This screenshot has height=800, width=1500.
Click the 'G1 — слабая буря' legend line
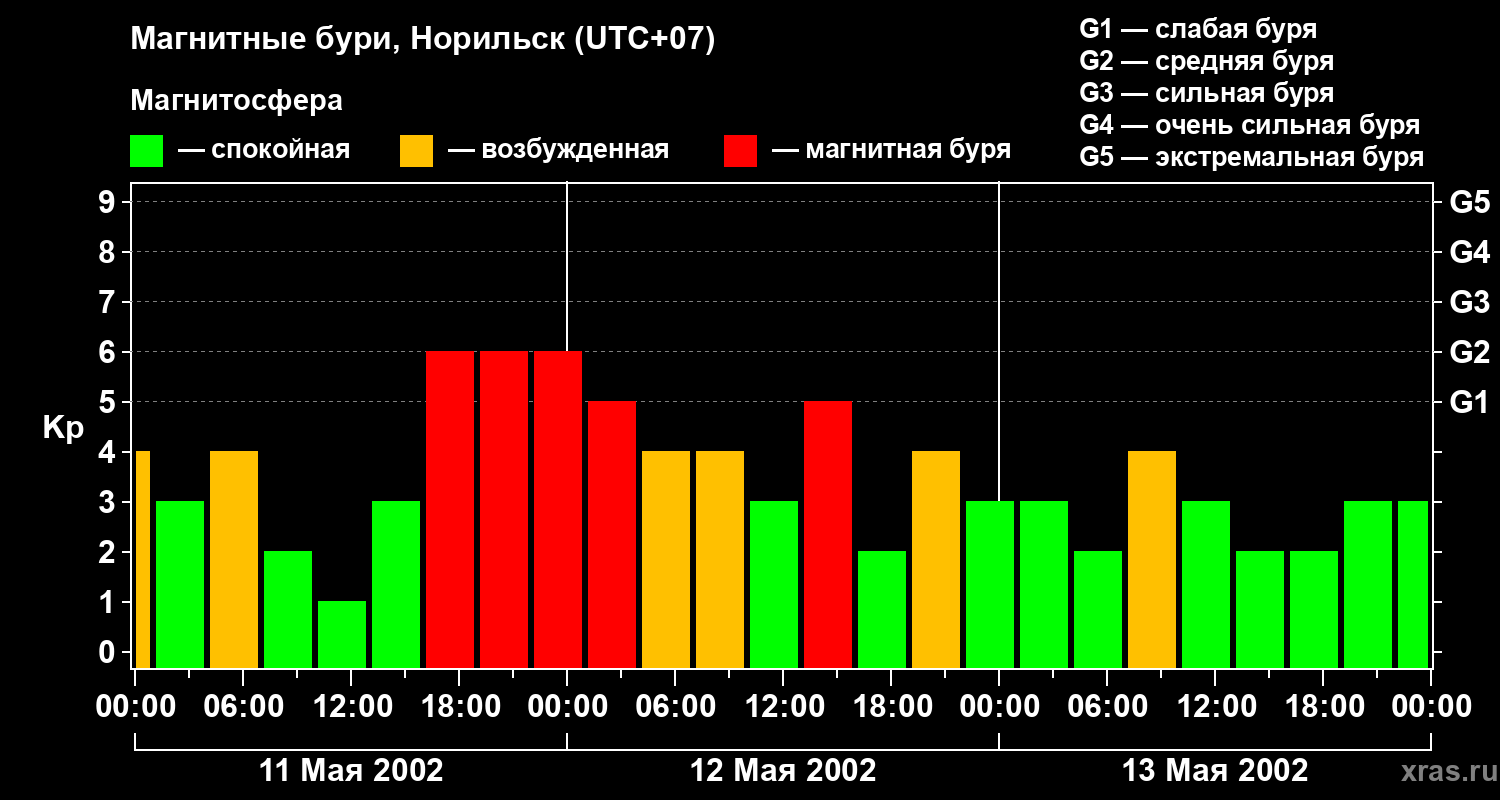tap(1198, 28)
